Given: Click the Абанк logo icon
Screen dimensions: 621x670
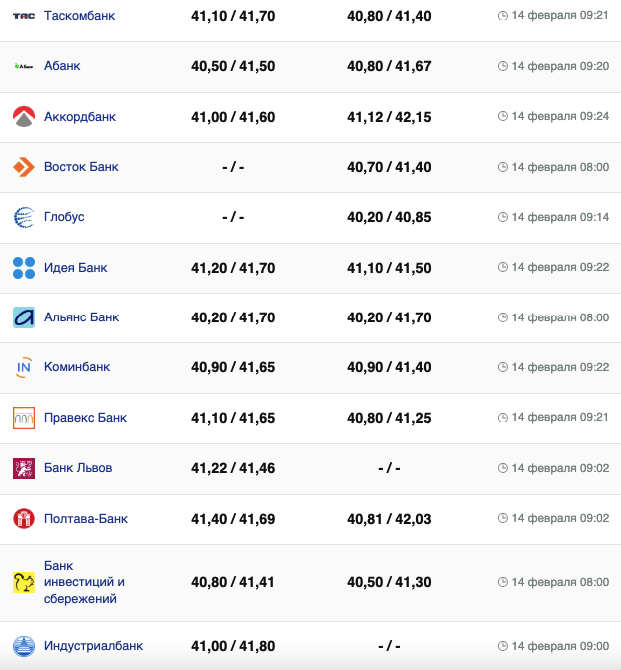Looking at the screenshot, I should pos(24,66).
